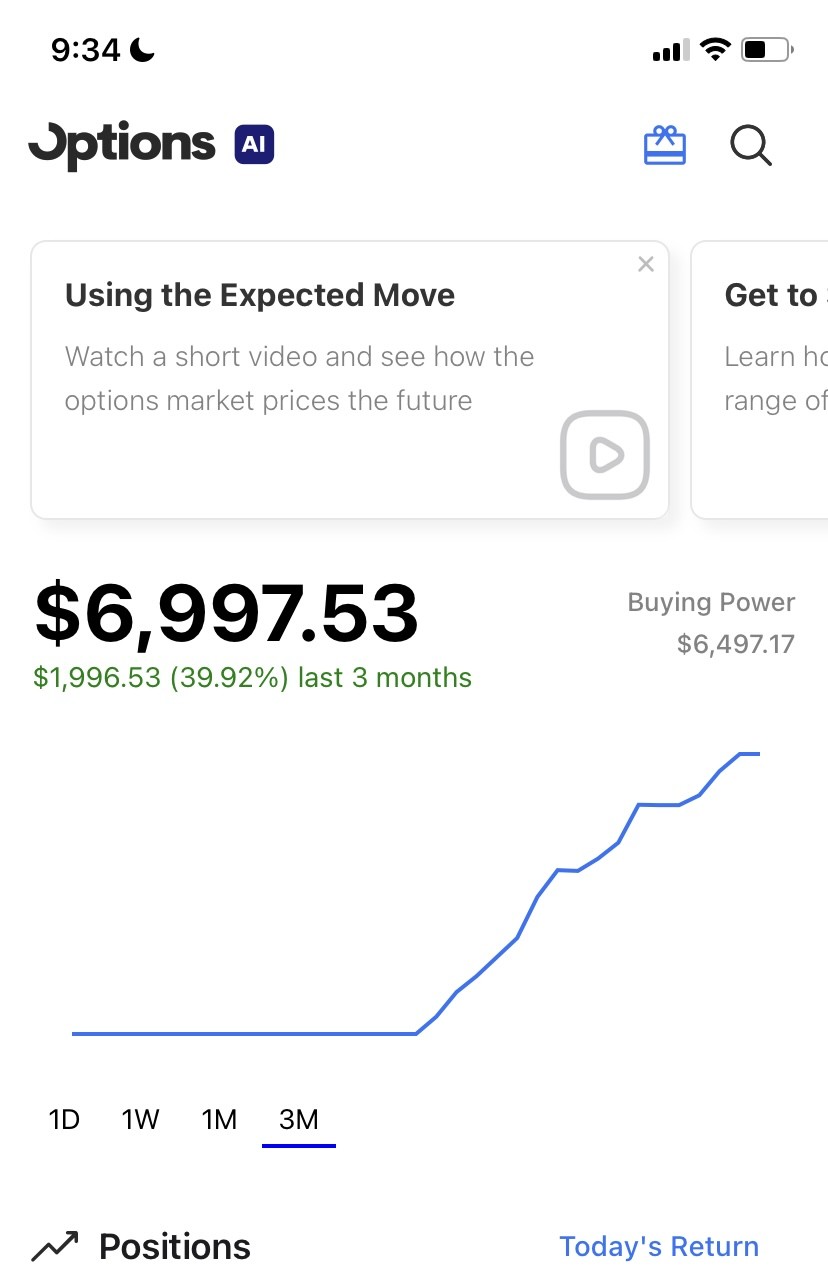Screen dimensions: 828x1282
Task: Tap the $6,997.53 account balance
Action: pyautogui.click(x=227, y=614)
